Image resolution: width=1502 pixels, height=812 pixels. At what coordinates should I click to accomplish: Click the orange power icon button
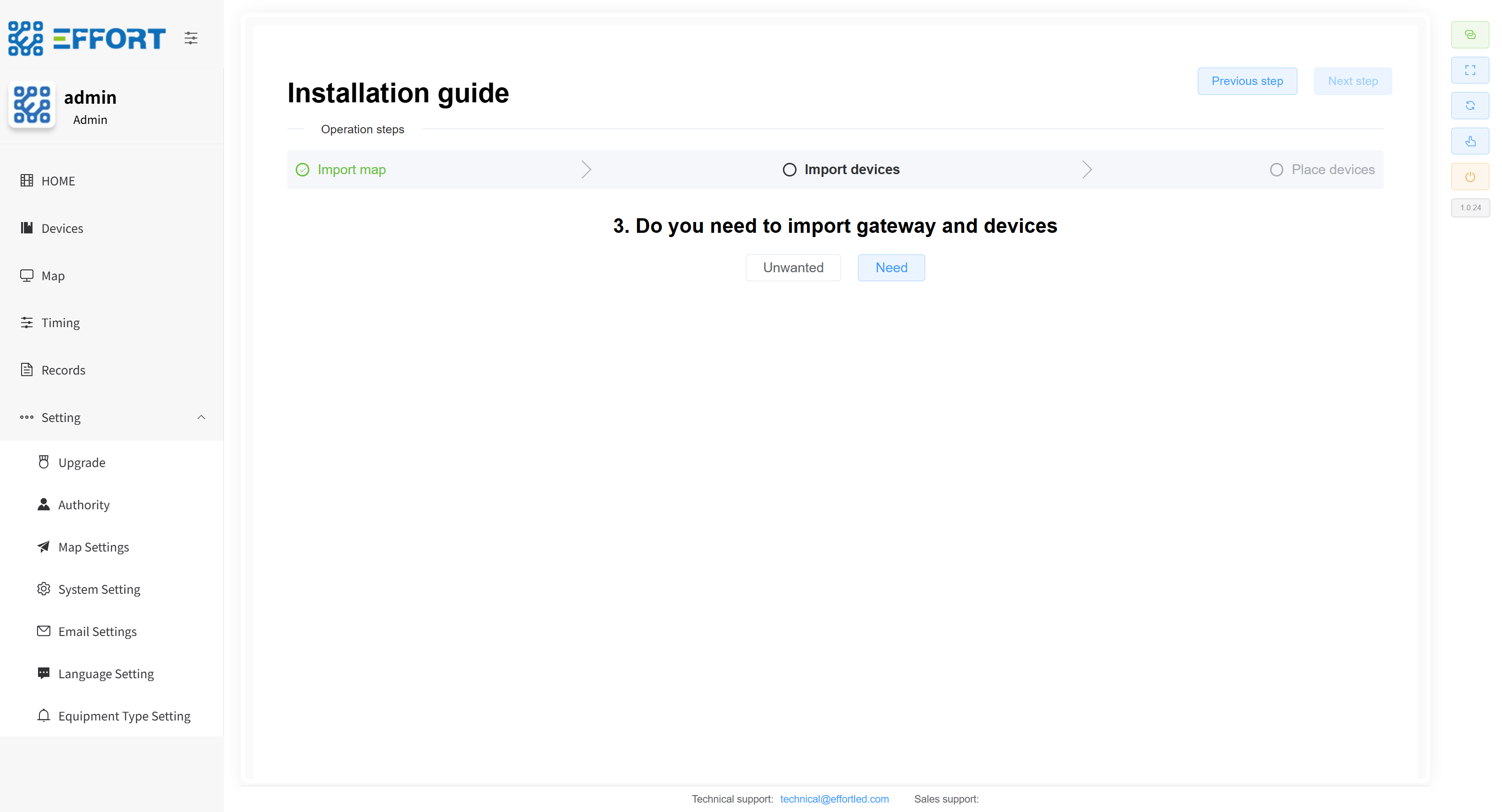click(1469, 176)
